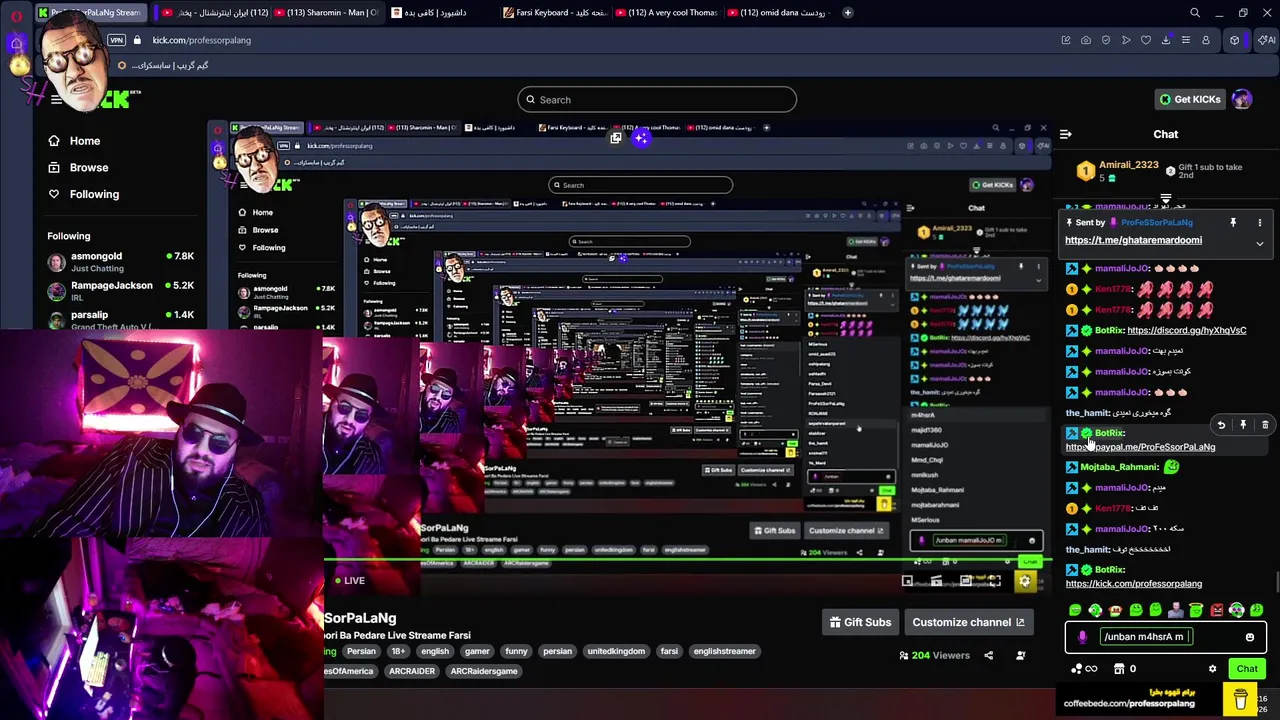
Task: Open chat settings gear icon
Action: coord(1212,669)
